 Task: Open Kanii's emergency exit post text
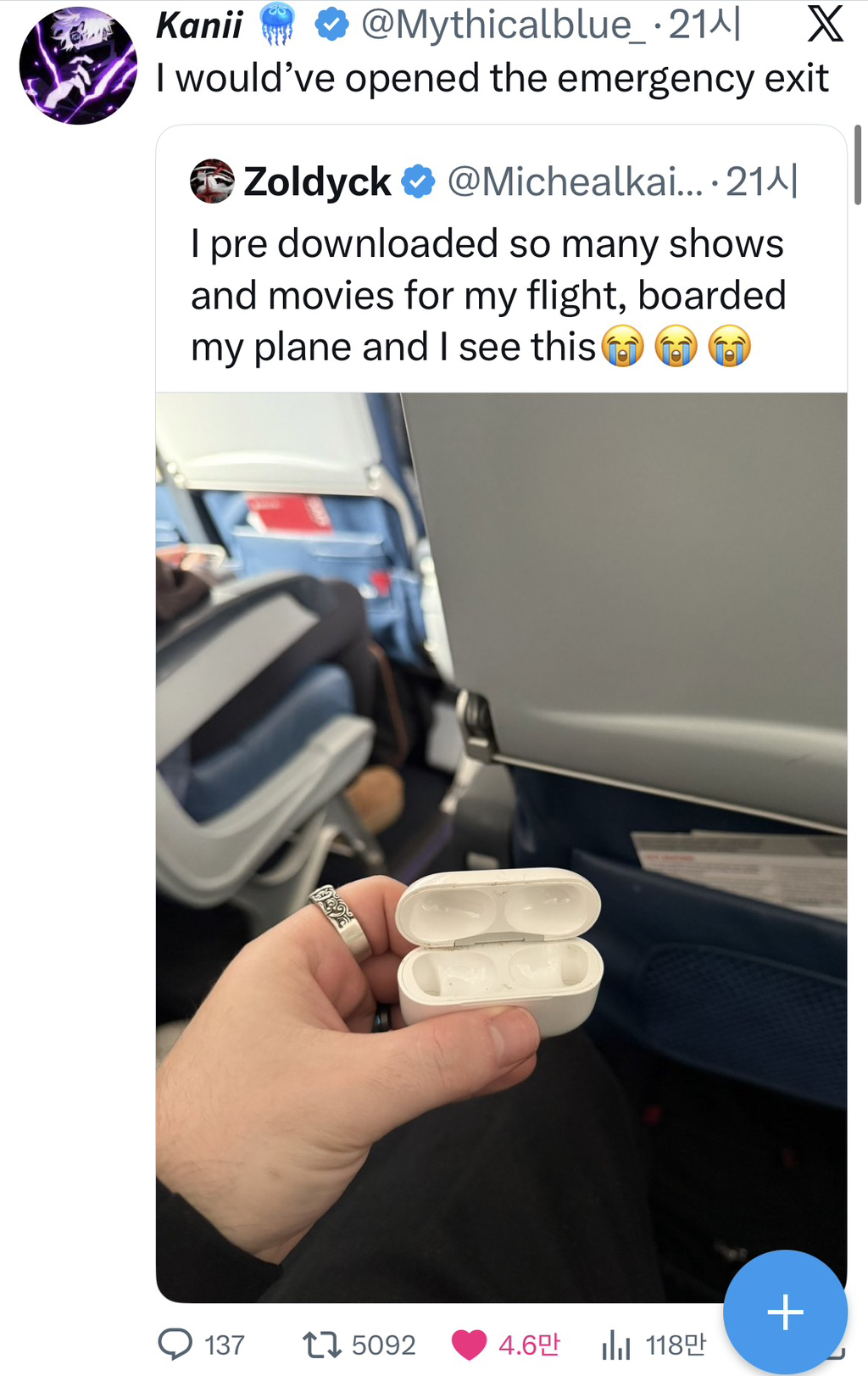tap(492, 78)
